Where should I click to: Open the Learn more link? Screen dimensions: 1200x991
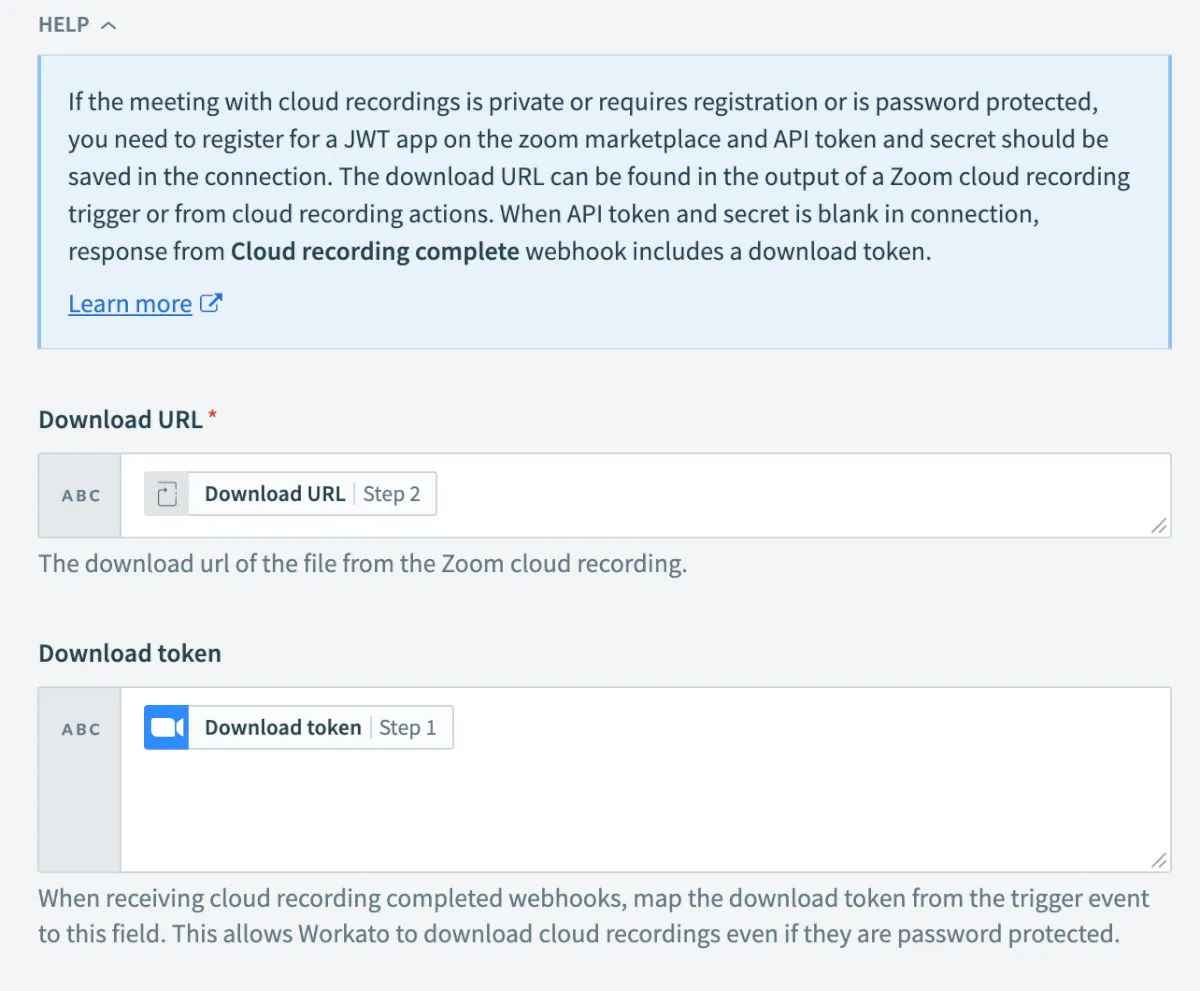coord(130,304)
